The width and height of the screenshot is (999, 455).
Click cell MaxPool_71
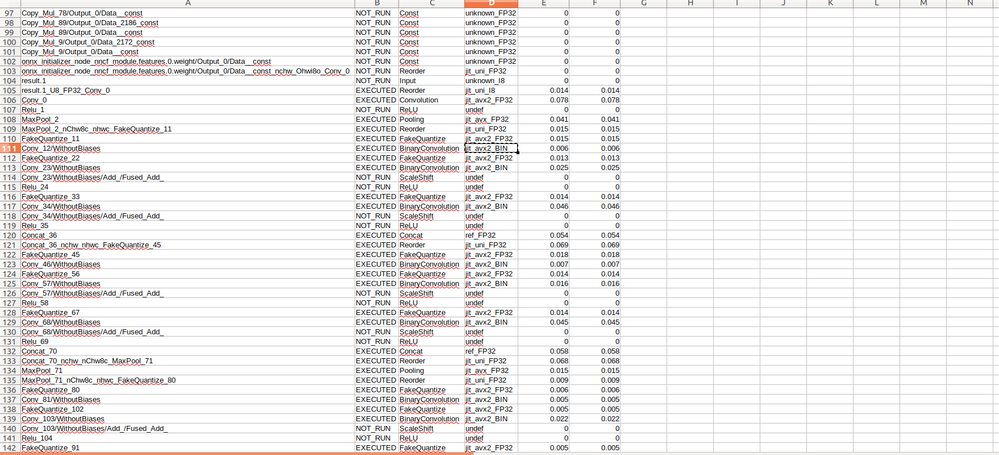pyautogui.click(x=187, y=370)
